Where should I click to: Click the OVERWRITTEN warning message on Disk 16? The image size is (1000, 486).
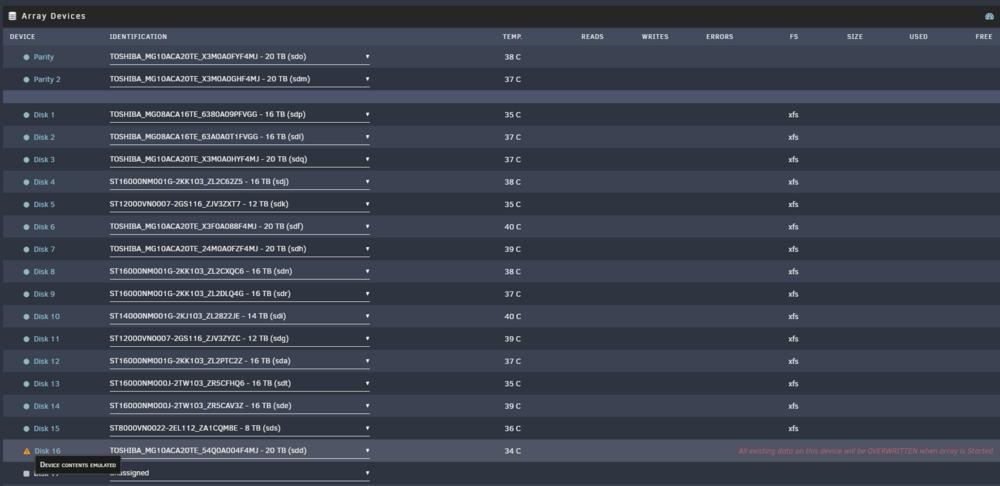pyautogui.click(x=865, y=451)
